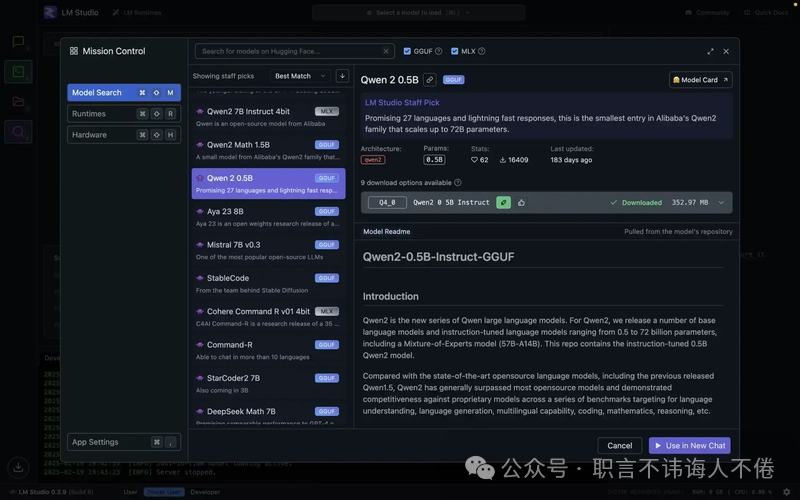Viewport: 800px width, 500px height.
Task: Click the Model Readme header
Action: 387,232
